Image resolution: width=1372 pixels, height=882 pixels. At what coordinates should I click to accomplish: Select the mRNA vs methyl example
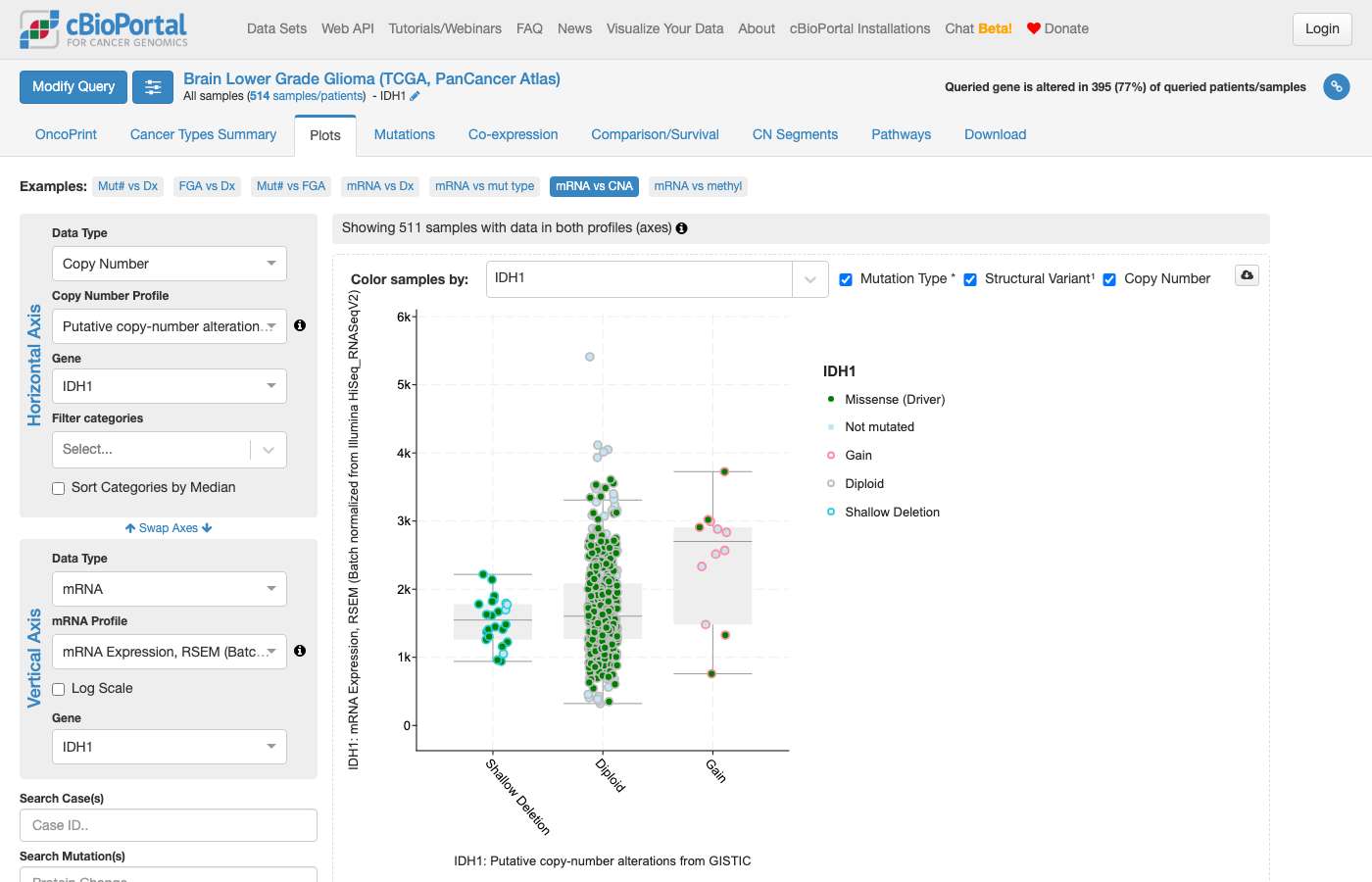coord(698,186)
